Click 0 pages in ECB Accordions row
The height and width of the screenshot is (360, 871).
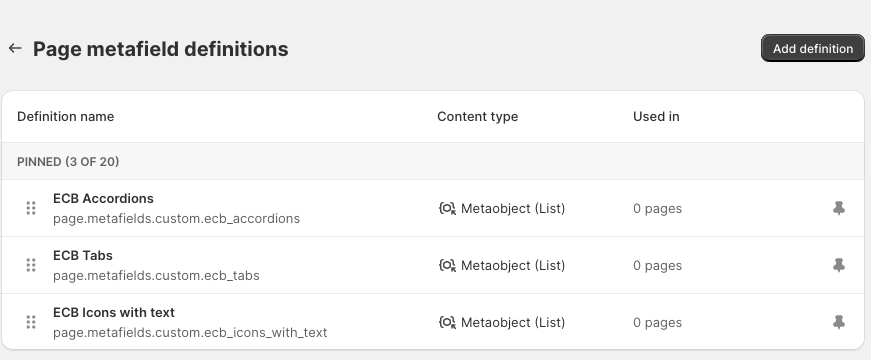[658, 209]
